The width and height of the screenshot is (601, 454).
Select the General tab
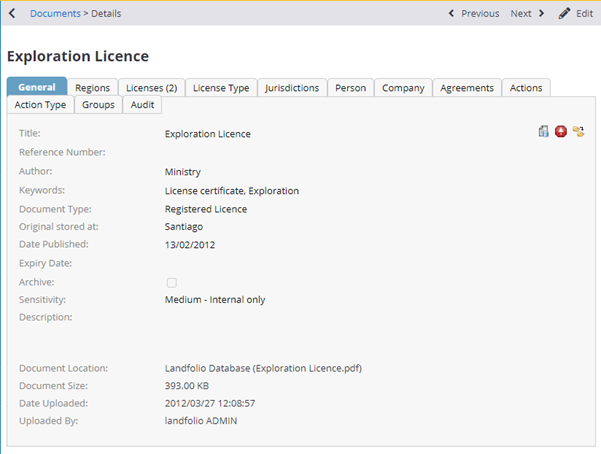(x=37, y=87)
